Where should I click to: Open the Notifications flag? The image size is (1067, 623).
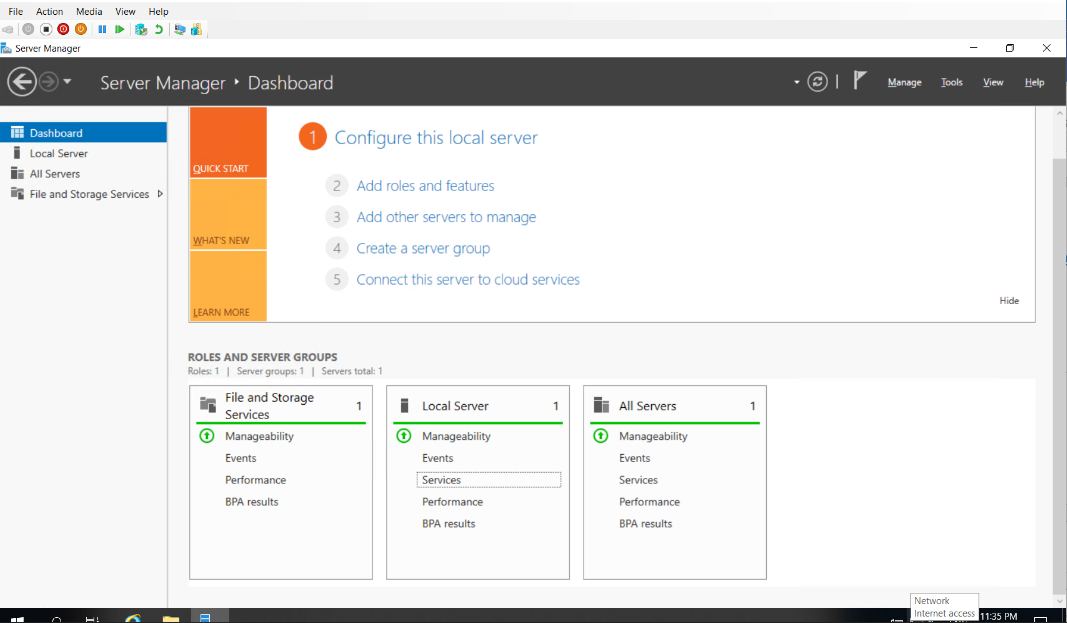click(860, 81)
